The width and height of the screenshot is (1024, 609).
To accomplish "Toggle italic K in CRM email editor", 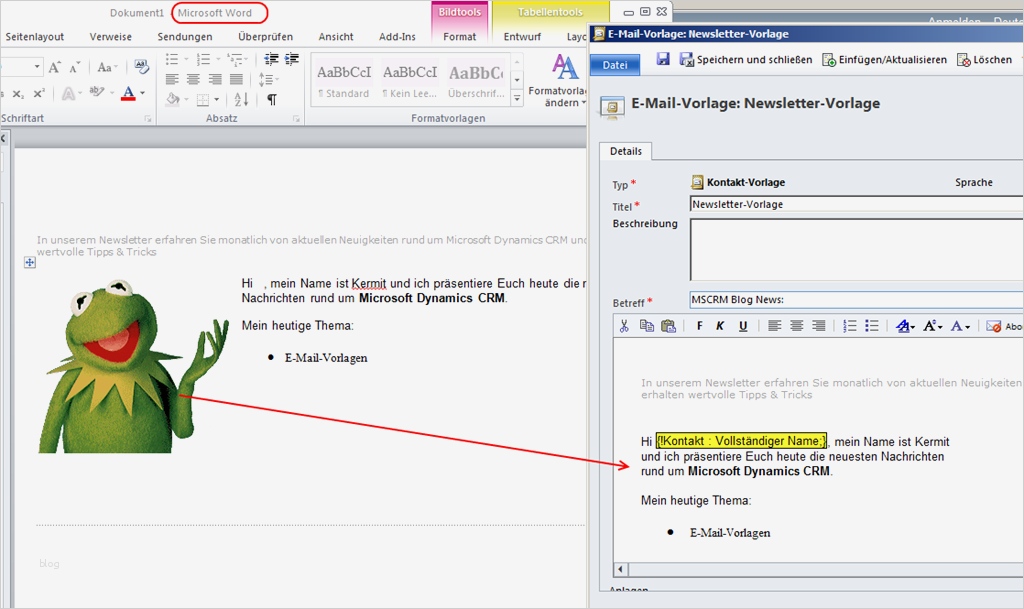I will tap(720, 326).
